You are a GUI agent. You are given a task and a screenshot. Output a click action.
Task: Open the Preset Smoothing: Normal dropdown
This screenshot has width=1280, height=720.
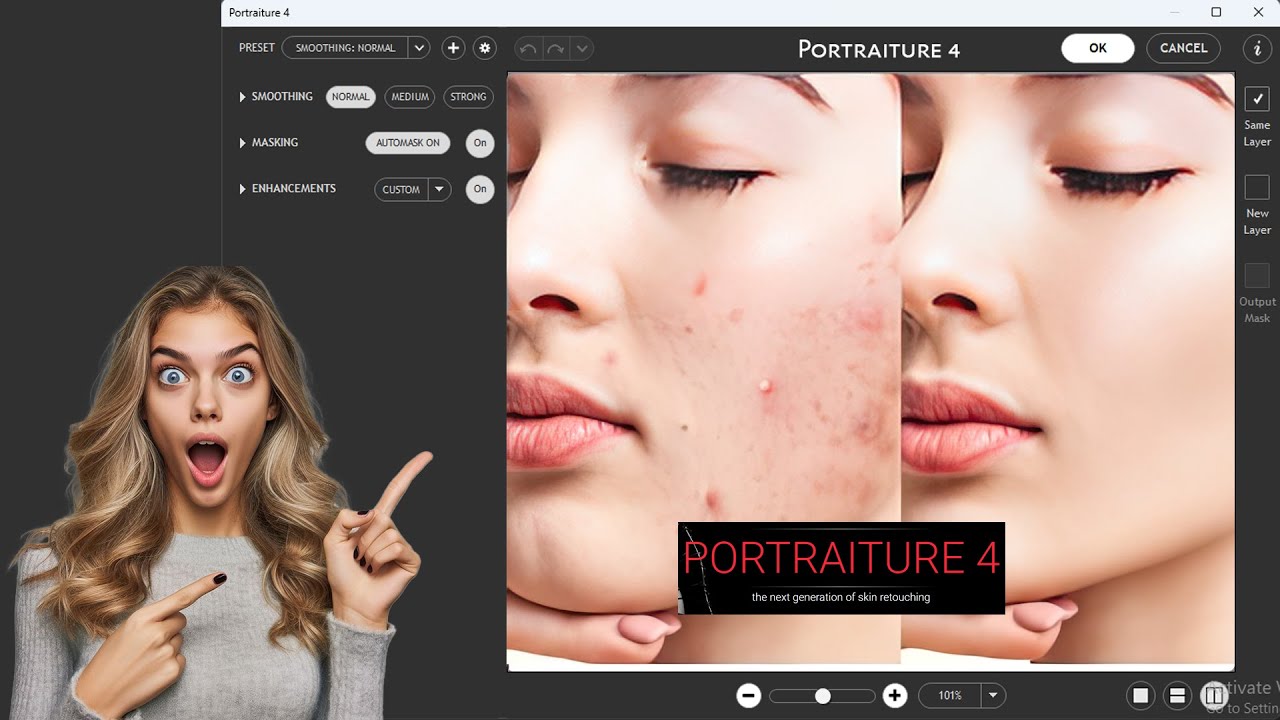pos(419,48)
